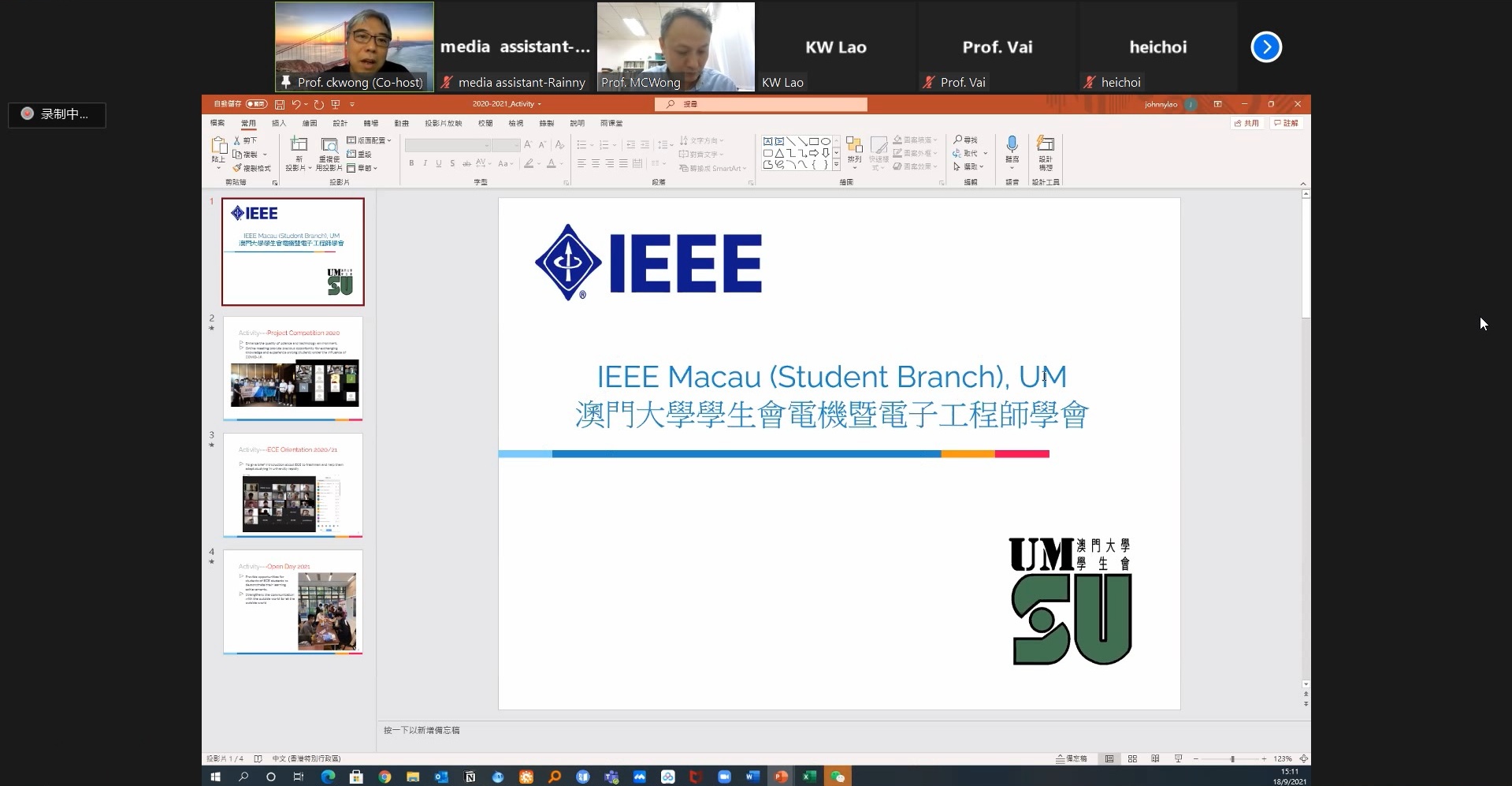Image resolution: width=1512 pixels, height=786 pixels.
Task: Click the search (搜尋) box in title bar
Action: pyautogui.click(x=760, y=104)
